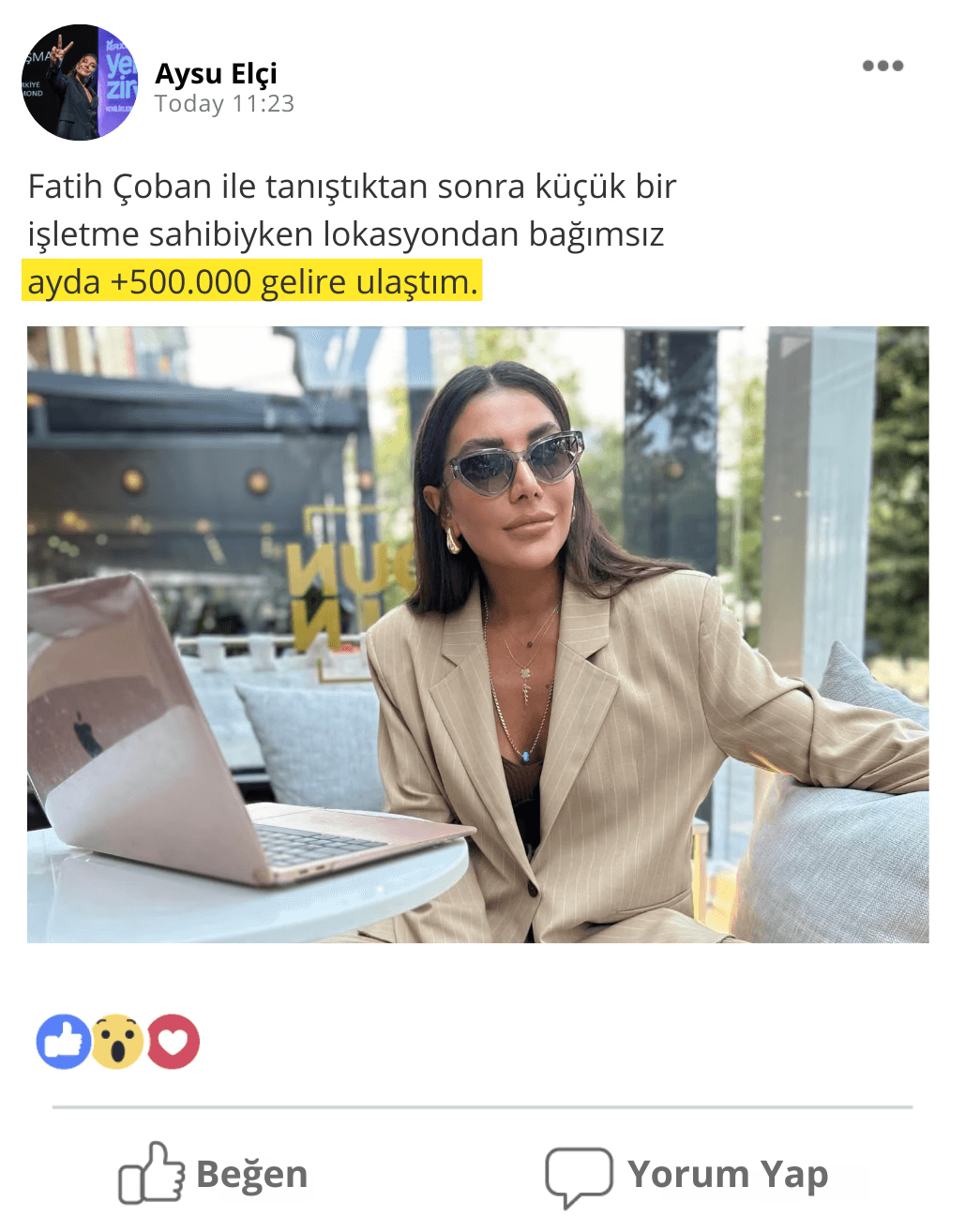This screenshot has width=965, height=1232.
Task: Click the Beğen label
Action: tap(251, 1174)
